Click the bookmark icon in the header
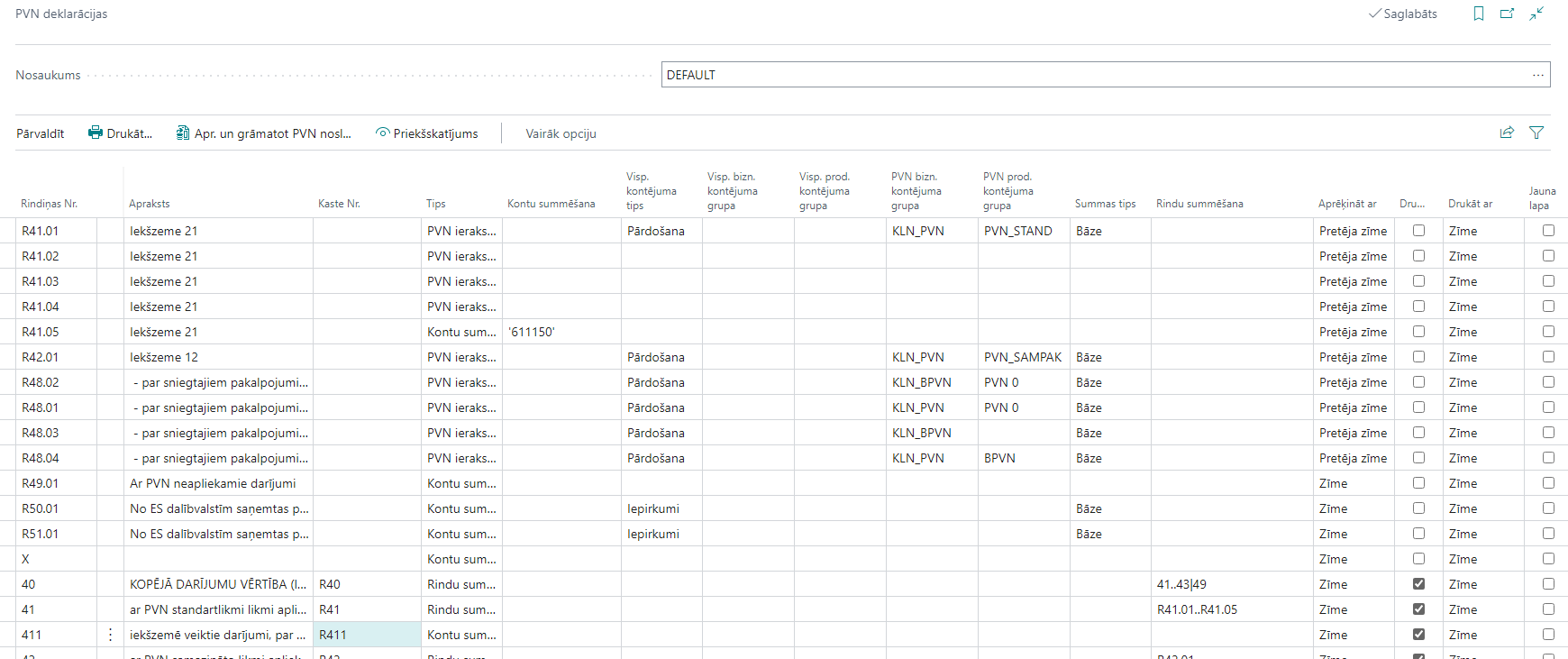 1479,14
